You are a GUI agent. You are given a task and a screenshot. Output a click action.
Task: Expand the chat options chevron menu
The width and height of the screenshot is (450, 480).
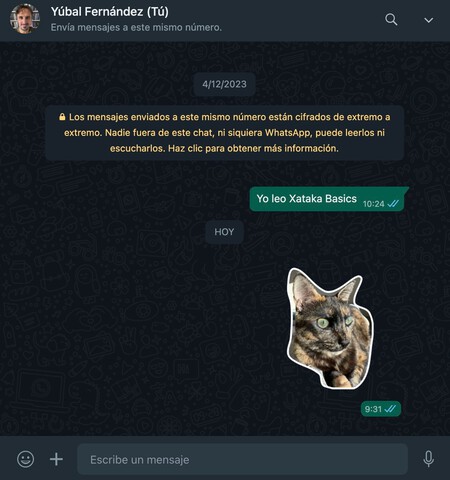click(x=428, y=20)
